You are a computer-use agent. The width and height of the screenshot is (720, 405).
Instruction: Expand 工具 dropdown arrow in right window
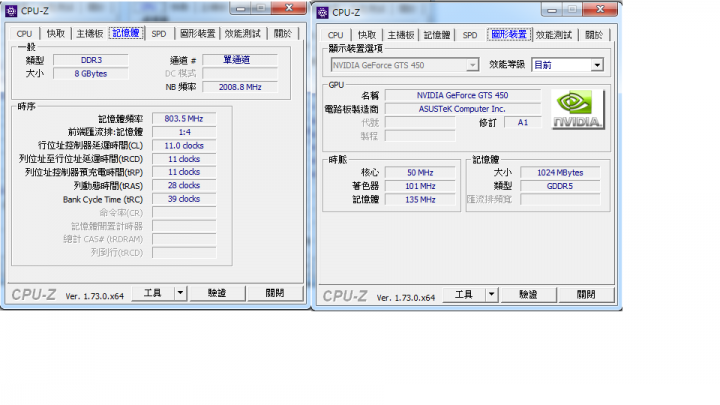coord(491,294)
